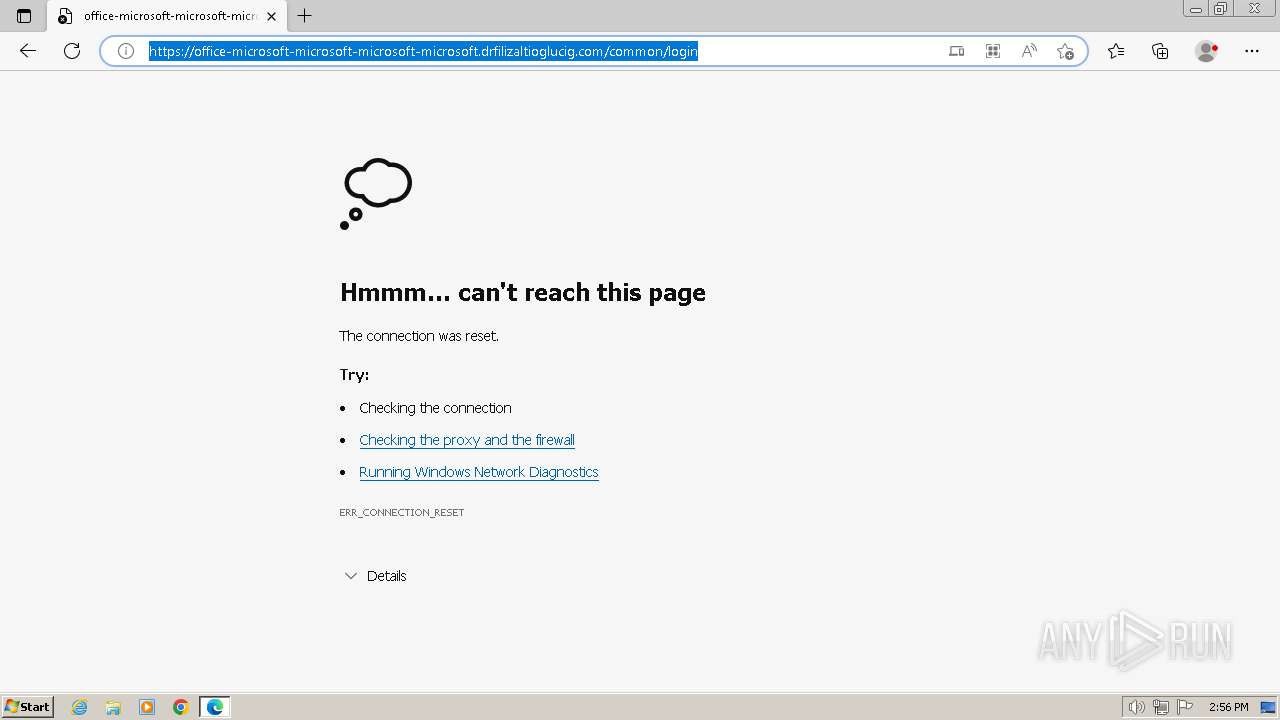Click the 'Hmmm… can't reach this page' heading

523,292
